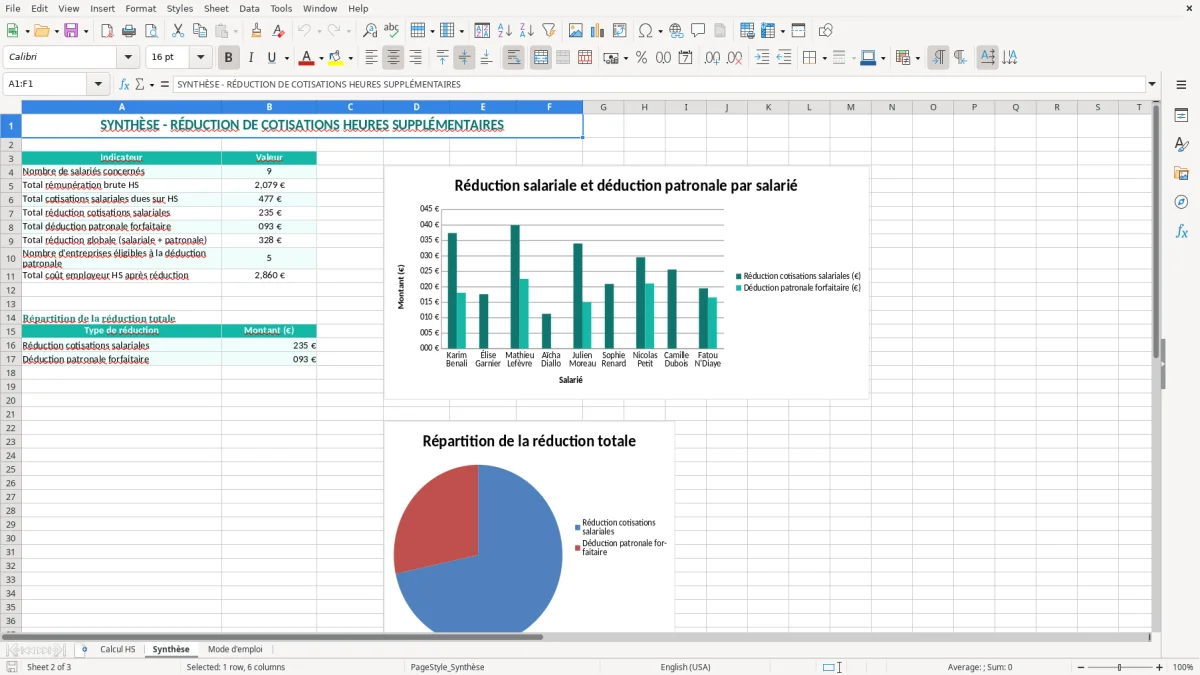Viewport: 1200px width, 675px height.
Task: Run the spelling check
Action: pos(392,31)
